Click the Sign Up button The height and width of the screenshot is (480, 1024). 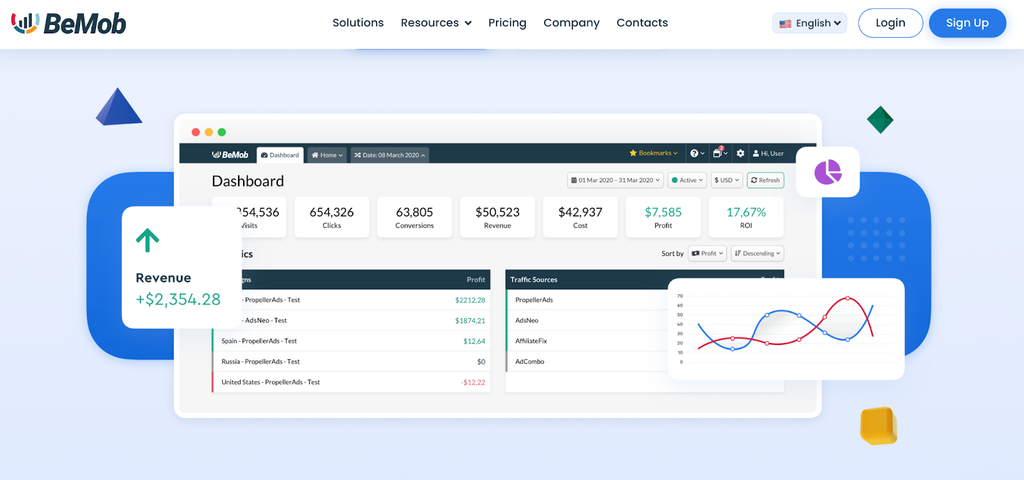coord(967,23)
